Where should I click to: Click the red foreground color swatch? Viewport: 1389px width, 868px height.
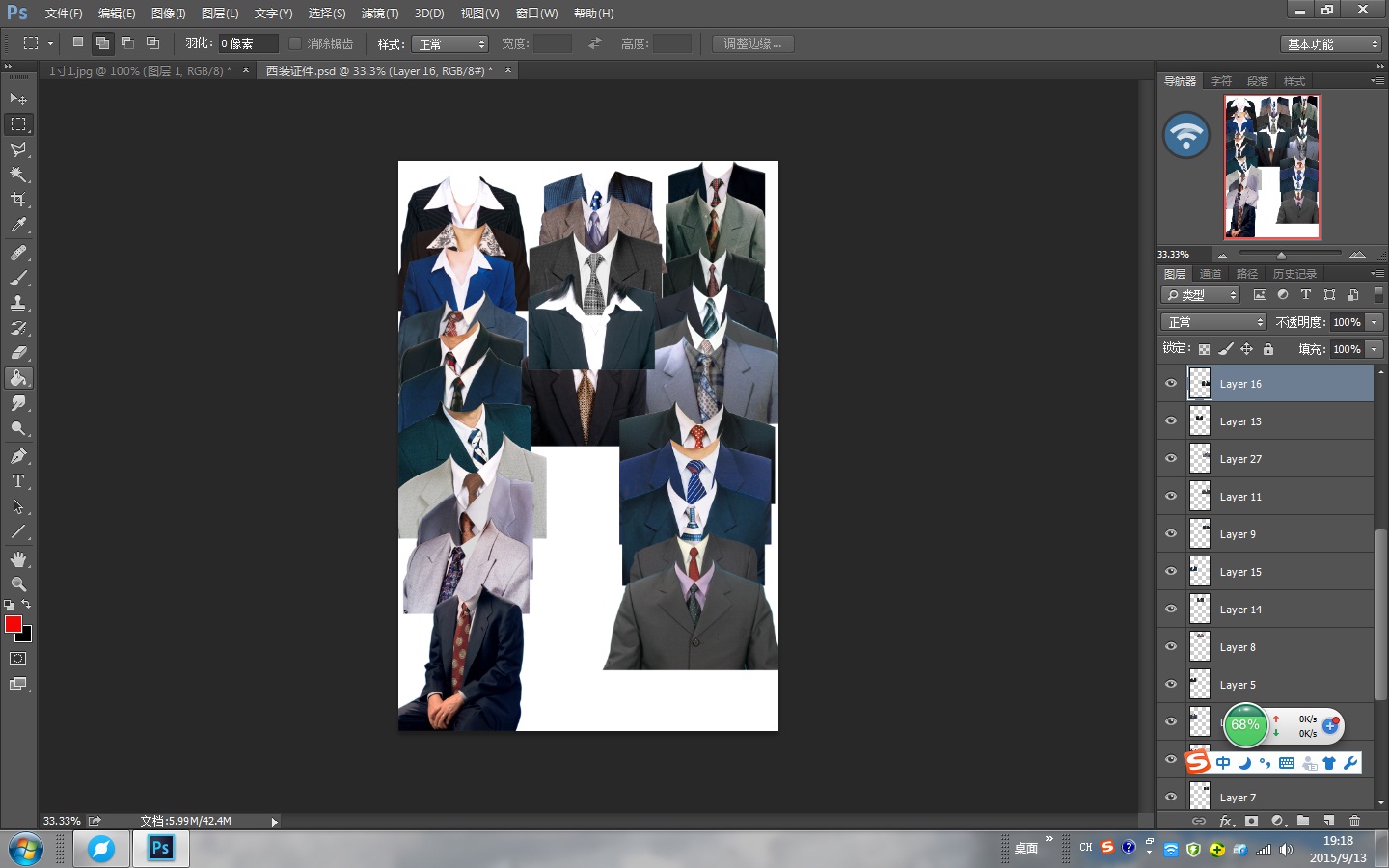(x=14, y=624)
